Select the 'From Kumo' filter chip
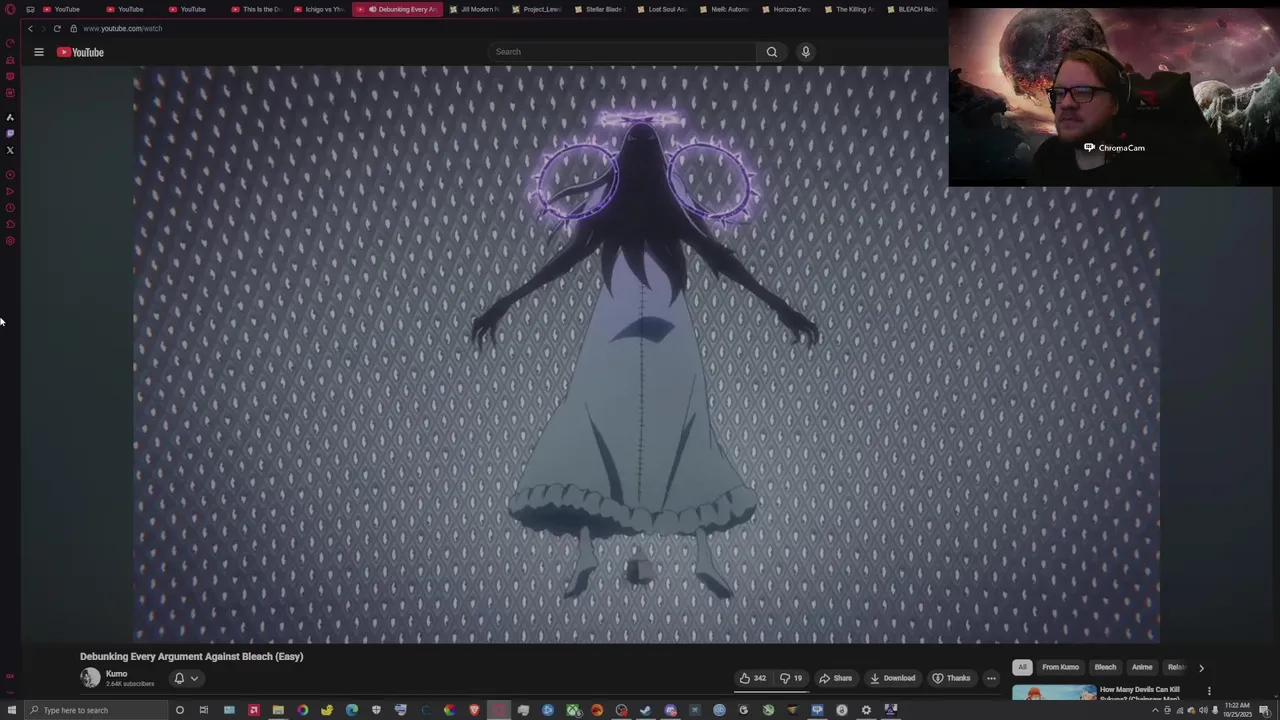The height and width of the screenshot is (720, 1280). pyautogui.click(x=1060, y=667)
